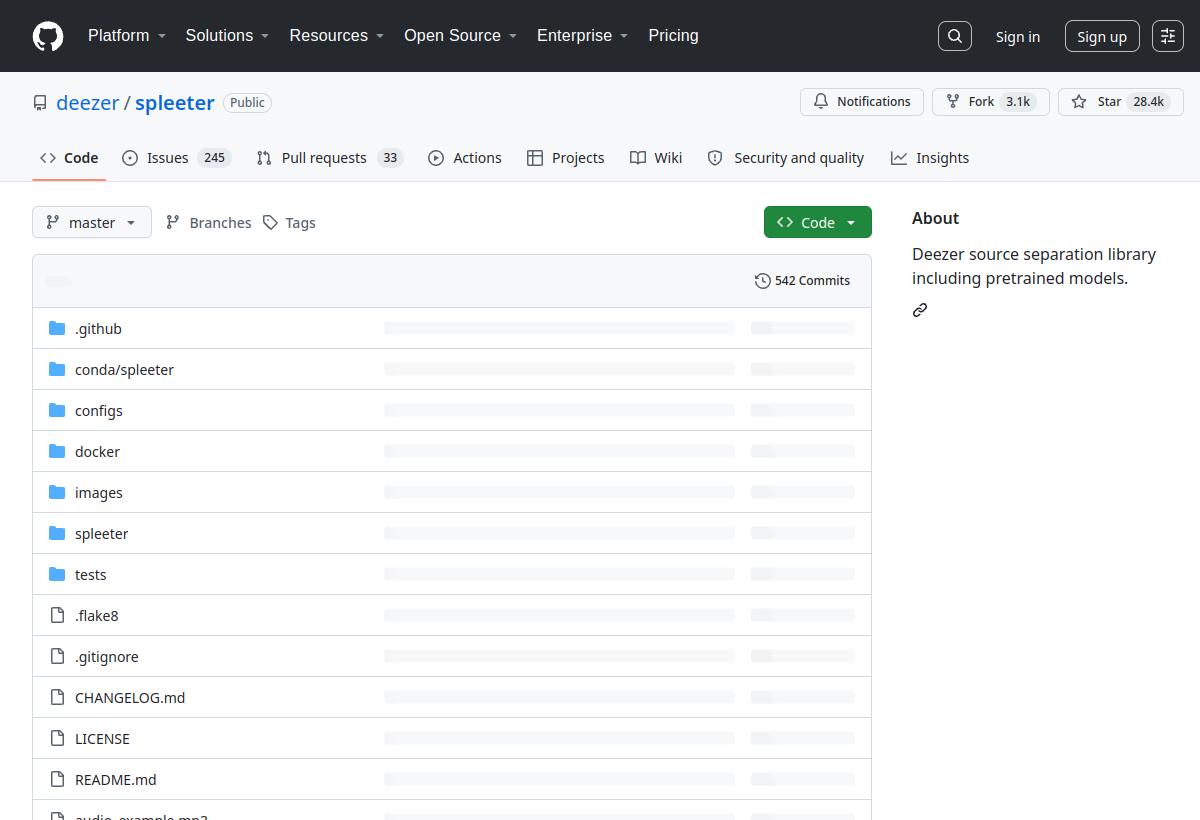1200x820 pixels.
Task: Open Branches list with branch icon
Action: (208, 223)
